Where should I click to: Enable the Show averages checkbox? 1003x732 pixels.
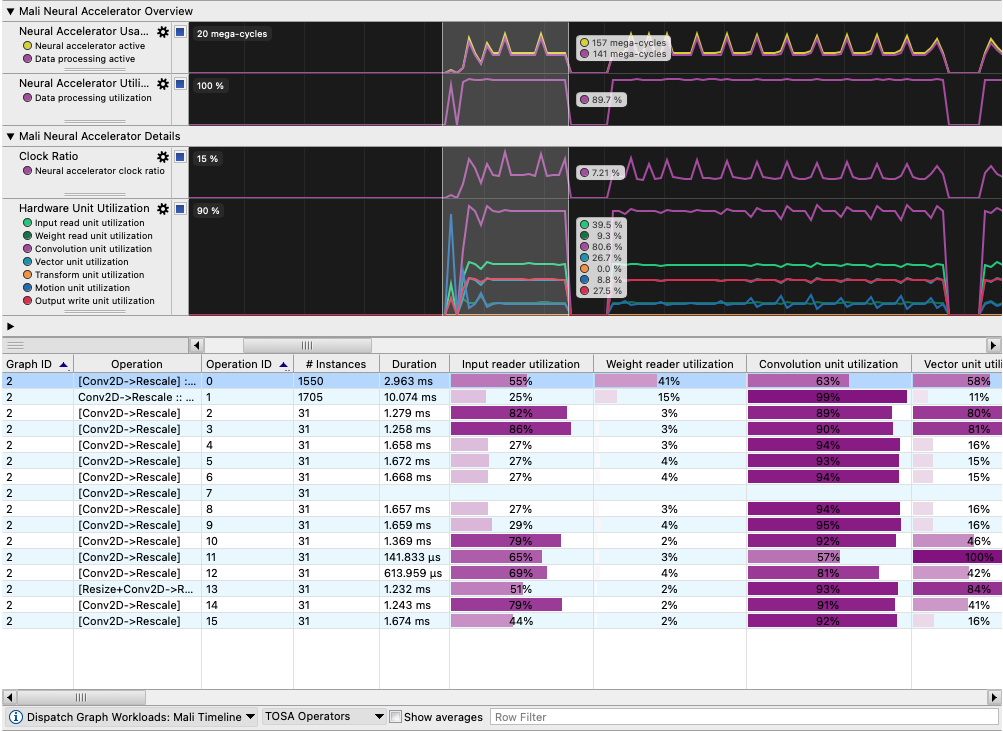point(395,717)
